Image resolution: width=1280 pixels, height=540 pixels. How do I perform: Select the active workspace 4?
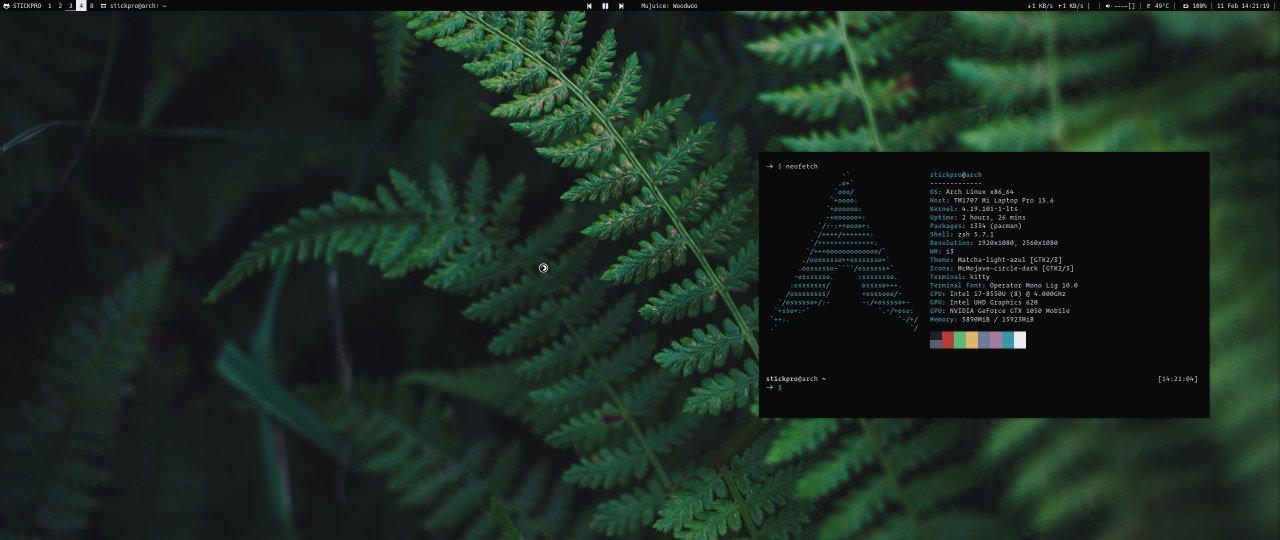[81, 6]
